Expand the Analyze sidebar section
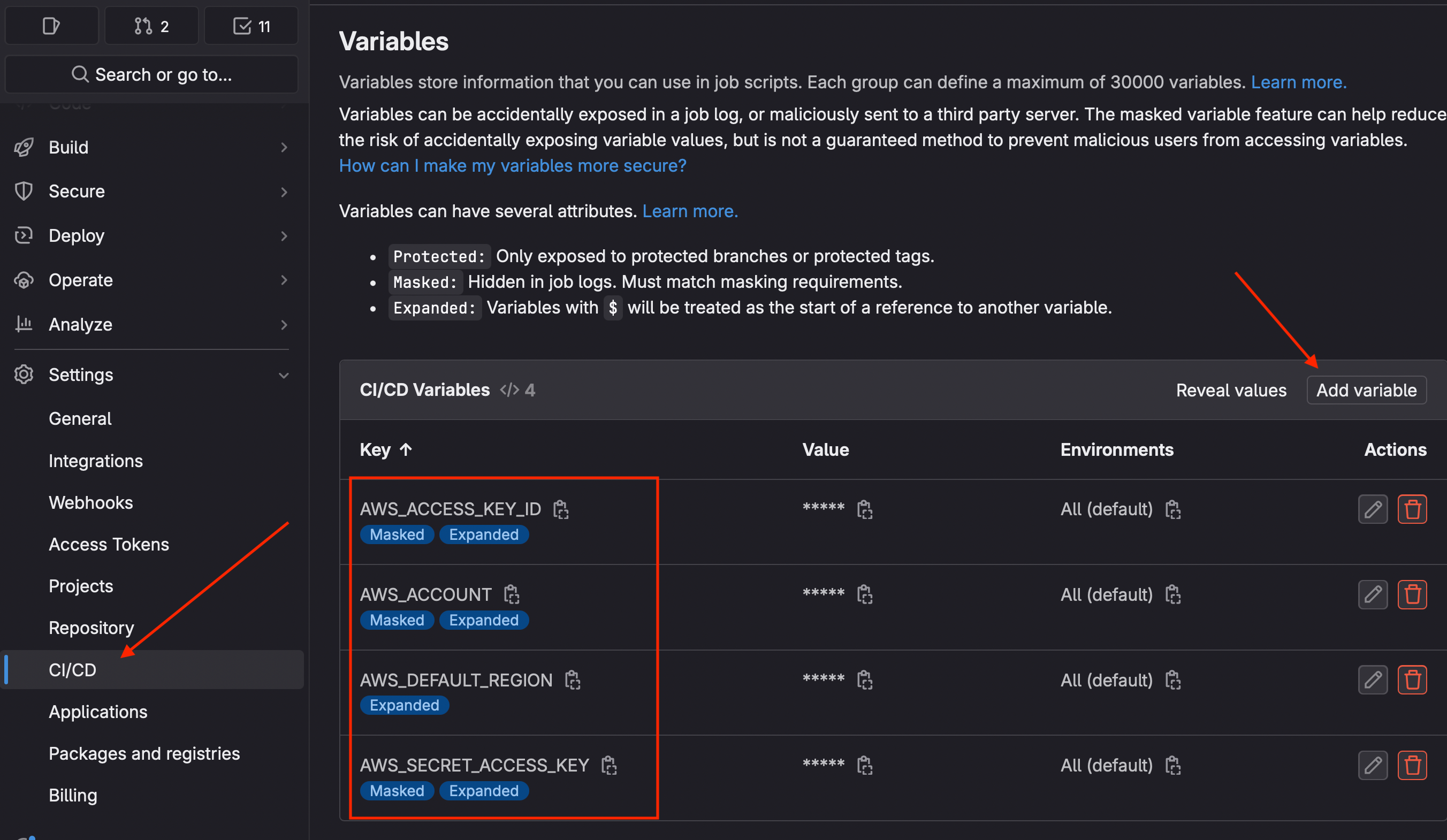This screenshot has width=1447, height=840. tap(151, 324)
